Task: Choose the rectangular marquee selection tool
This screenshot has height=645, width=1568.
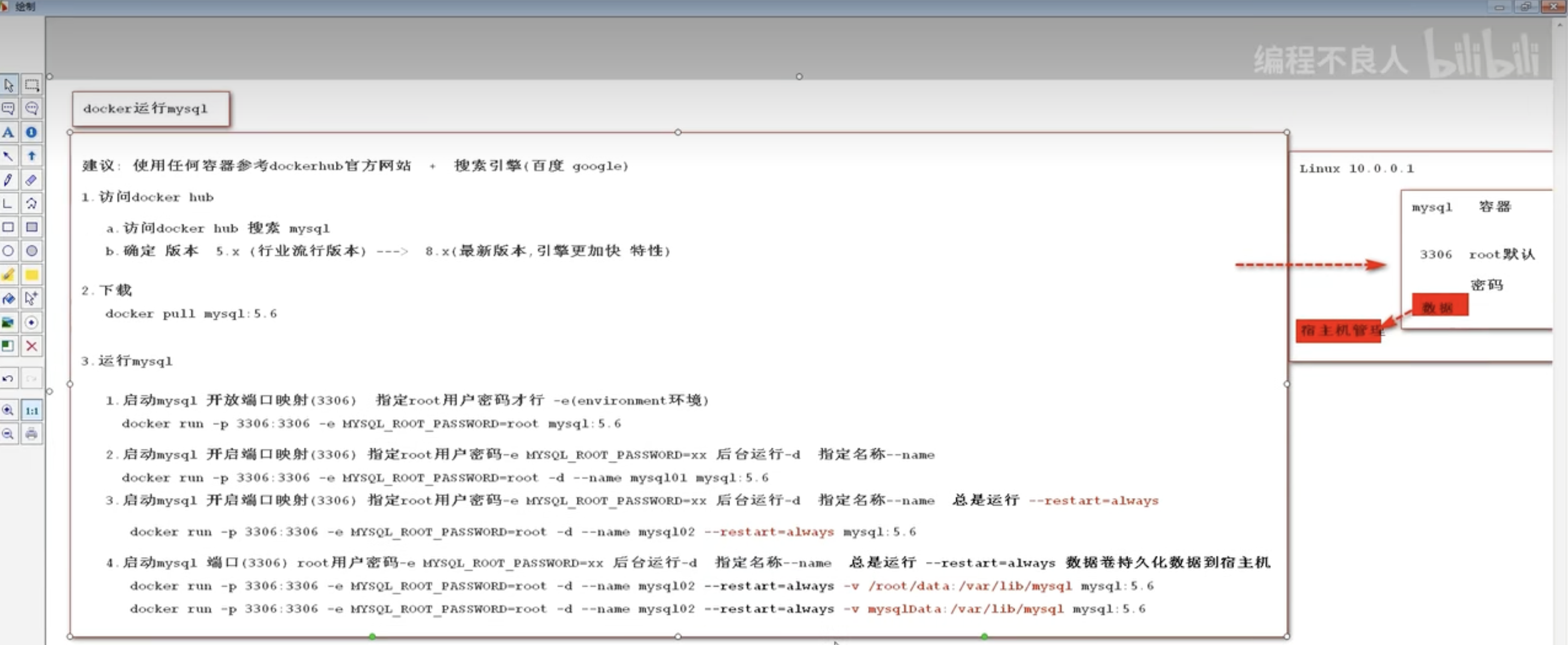Action: click(32, 85)
